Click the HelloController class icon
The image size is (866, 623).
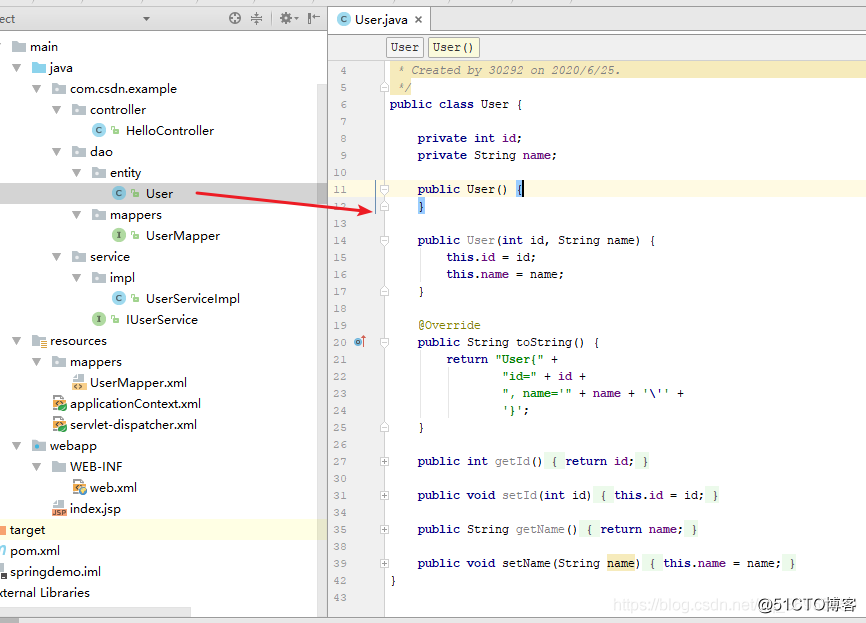pyautogui.click(x=98, y=130)
